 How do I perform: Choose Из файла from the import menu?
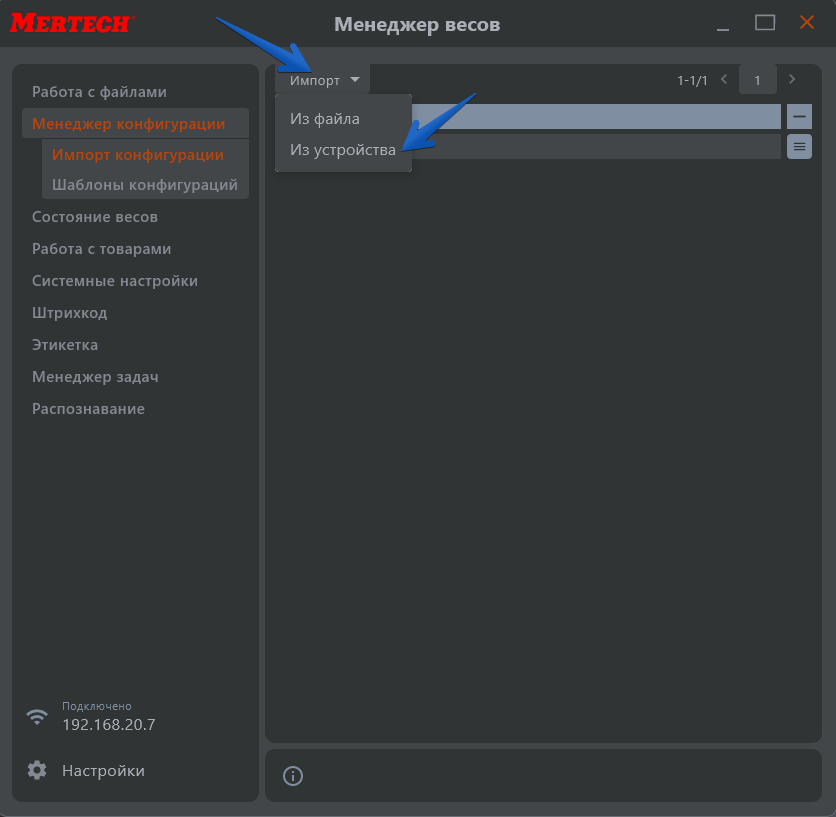point(325,119)
